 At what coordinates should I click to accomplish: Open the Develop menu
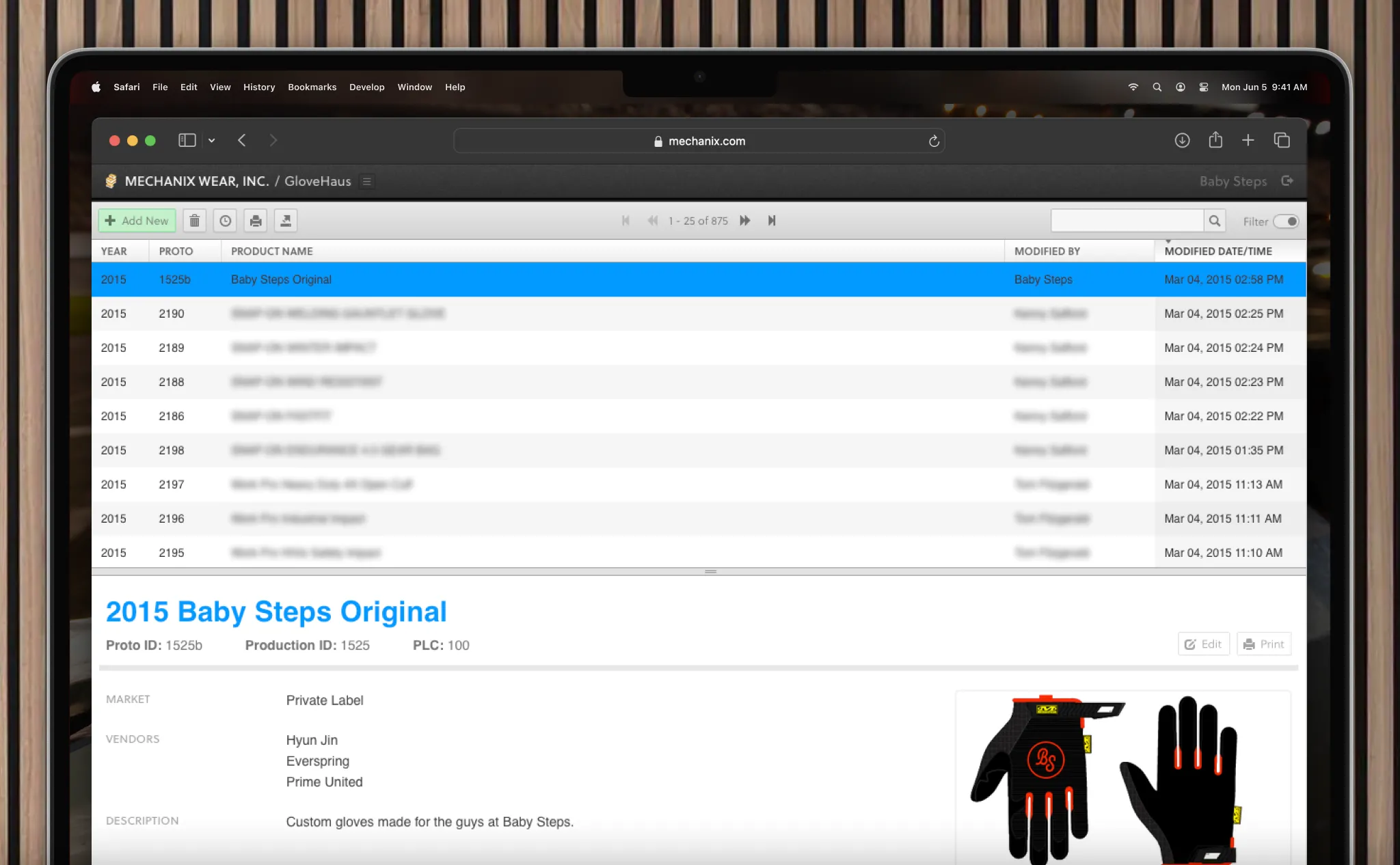367,87
